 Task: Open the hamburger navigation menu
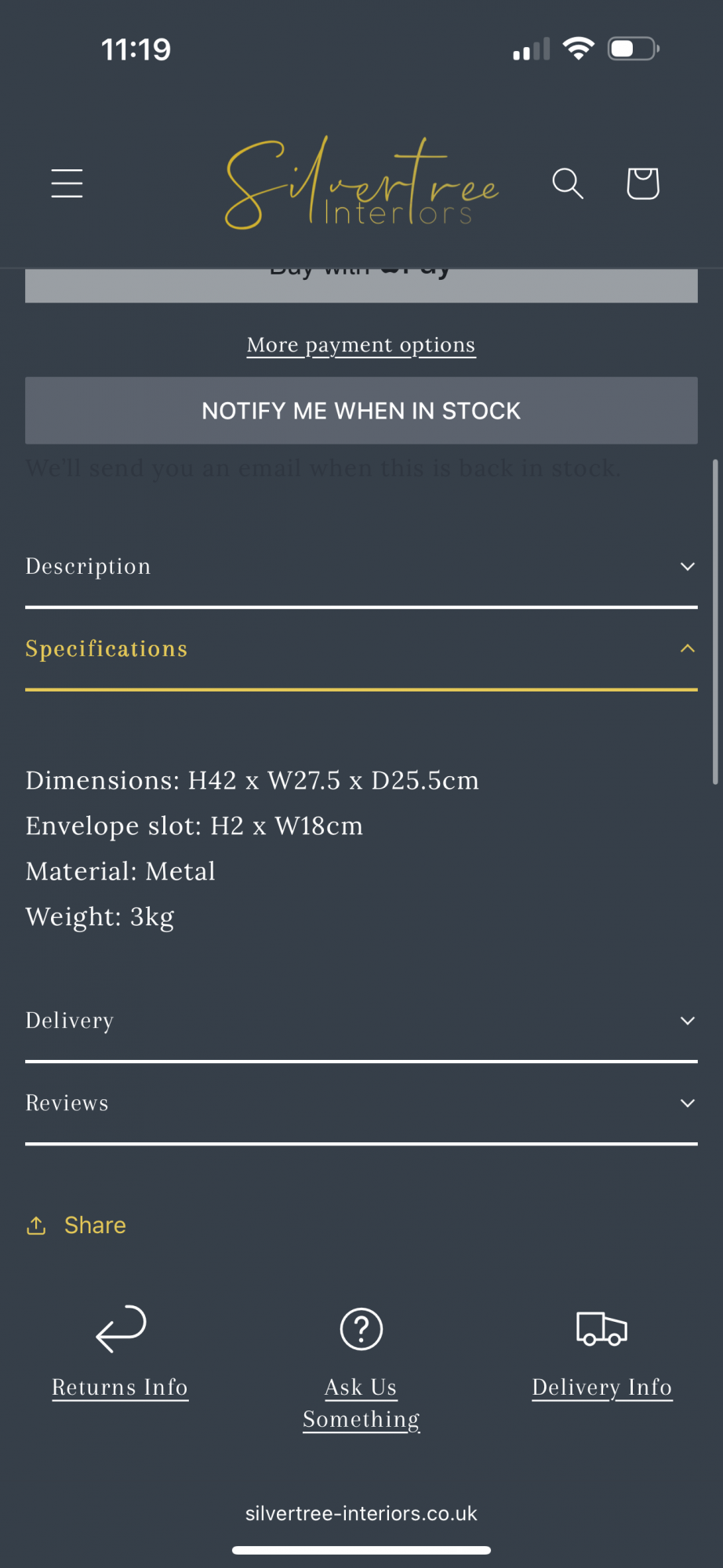(x=67, y=183)
